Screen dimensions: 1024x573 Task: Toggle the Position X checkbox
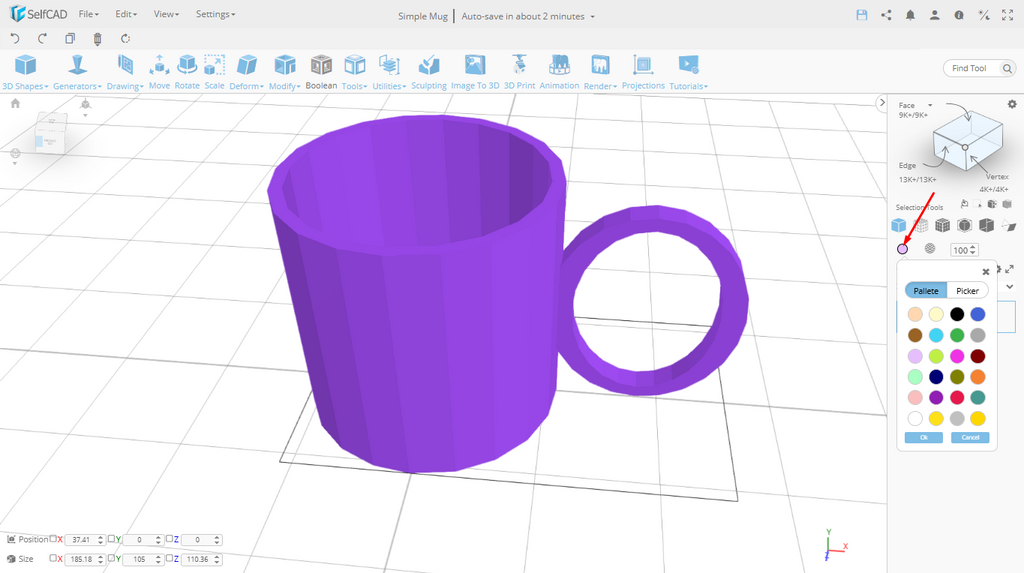54,539
